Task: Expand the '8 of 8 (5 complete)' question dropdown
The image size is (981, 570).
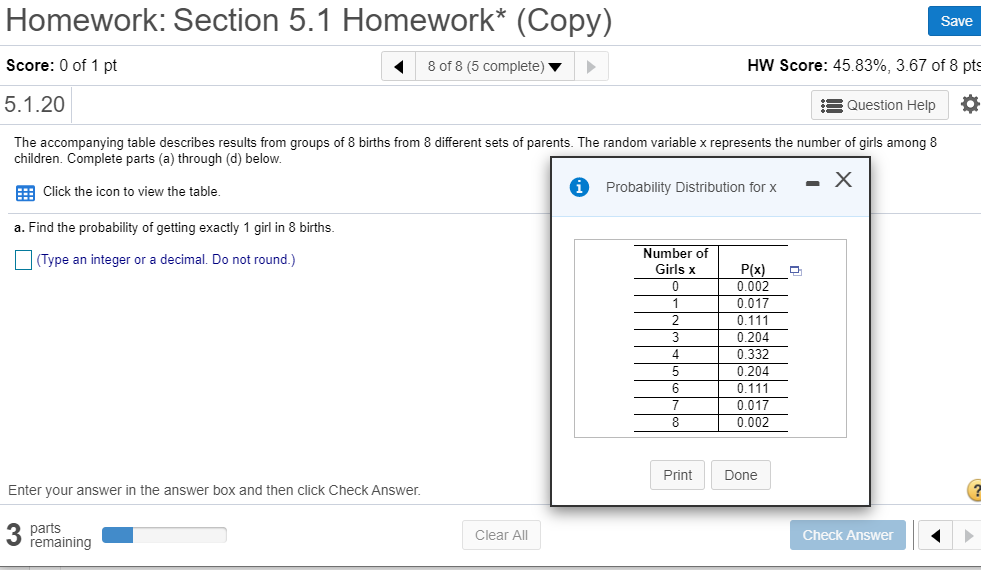Action: (x=495, y=66)
